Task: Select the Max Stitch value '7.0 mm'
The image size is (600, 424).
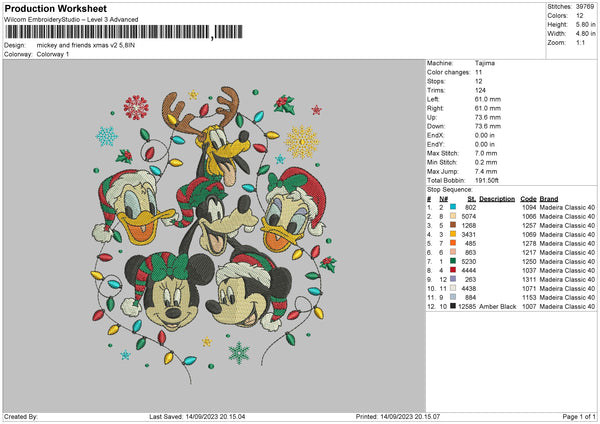Action: [486, 153]
